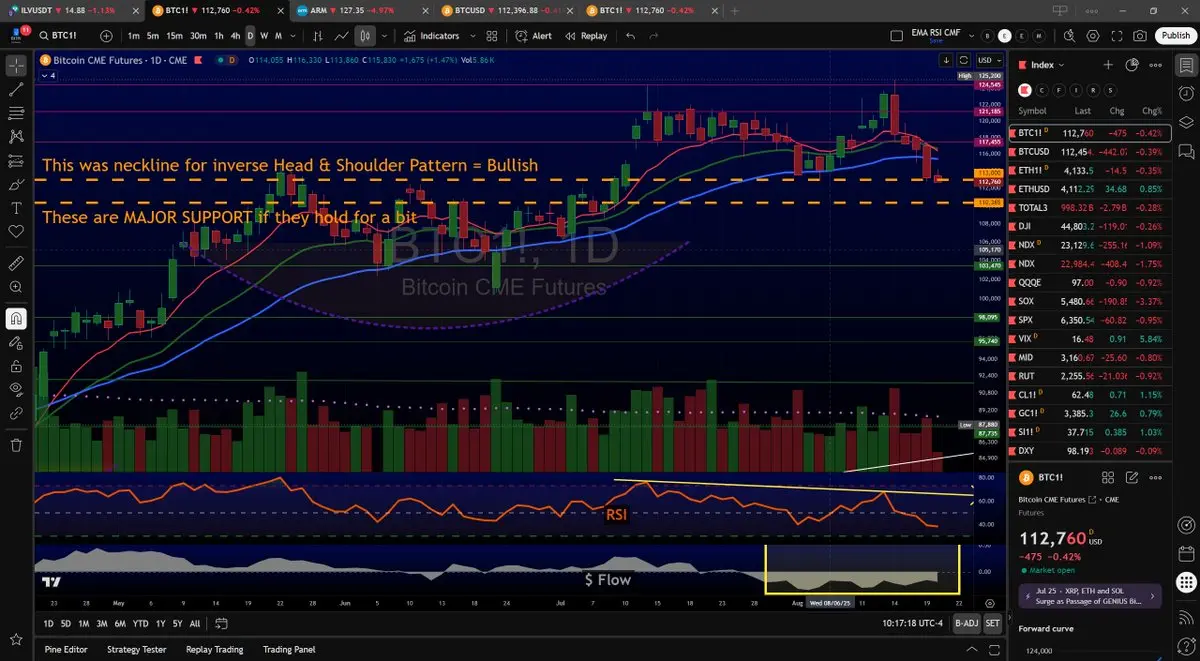Select the brush drawing tool

pos(16,184)
